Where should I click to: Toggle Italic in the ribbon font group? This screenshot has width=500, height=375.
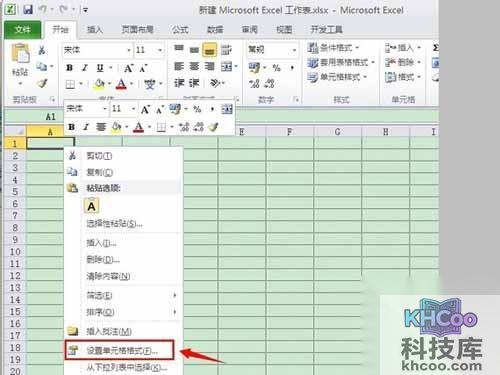point(85,68)
